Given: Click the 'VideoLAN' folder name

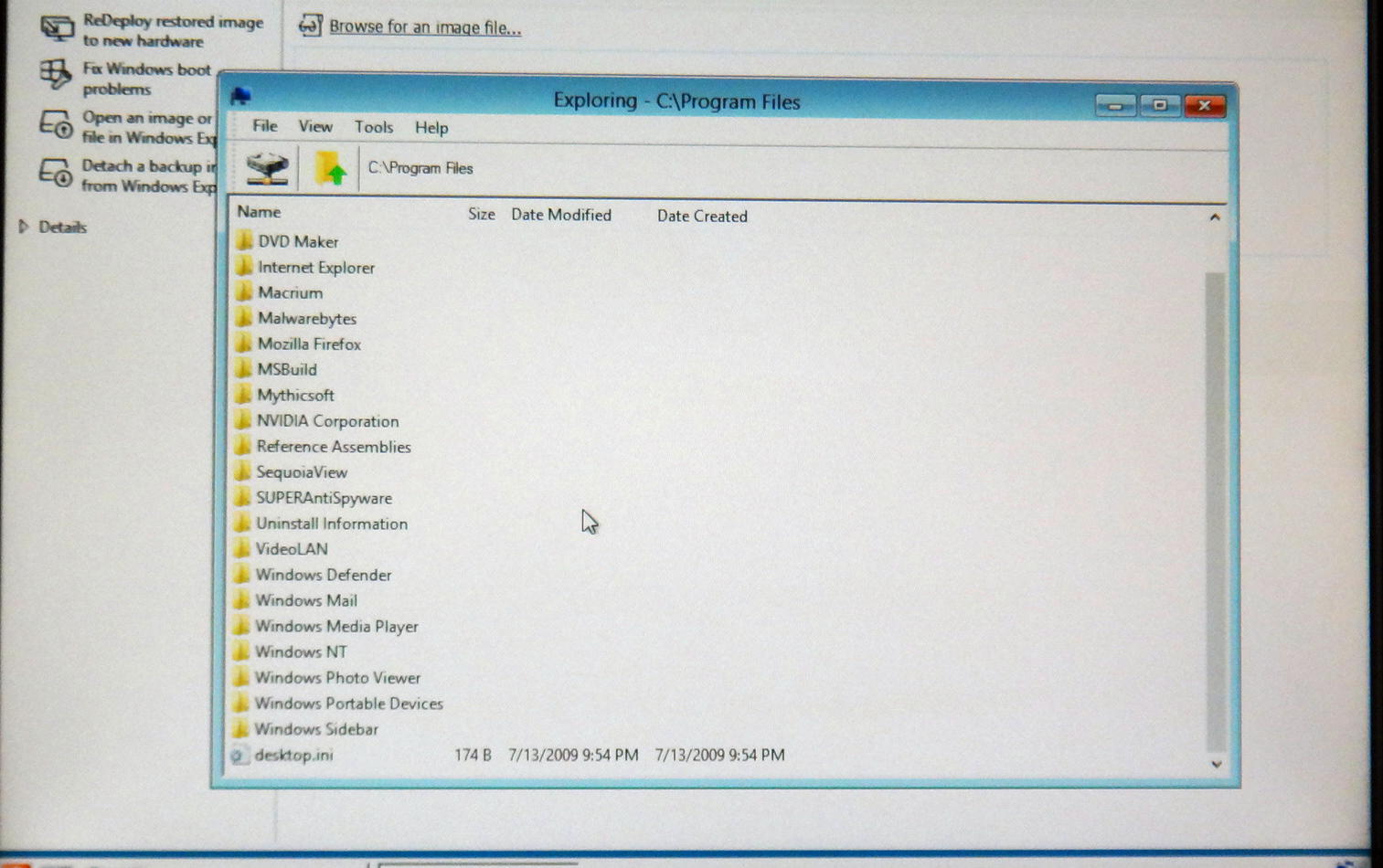Looking at the screenshot, I should click(x=292, y=549).
